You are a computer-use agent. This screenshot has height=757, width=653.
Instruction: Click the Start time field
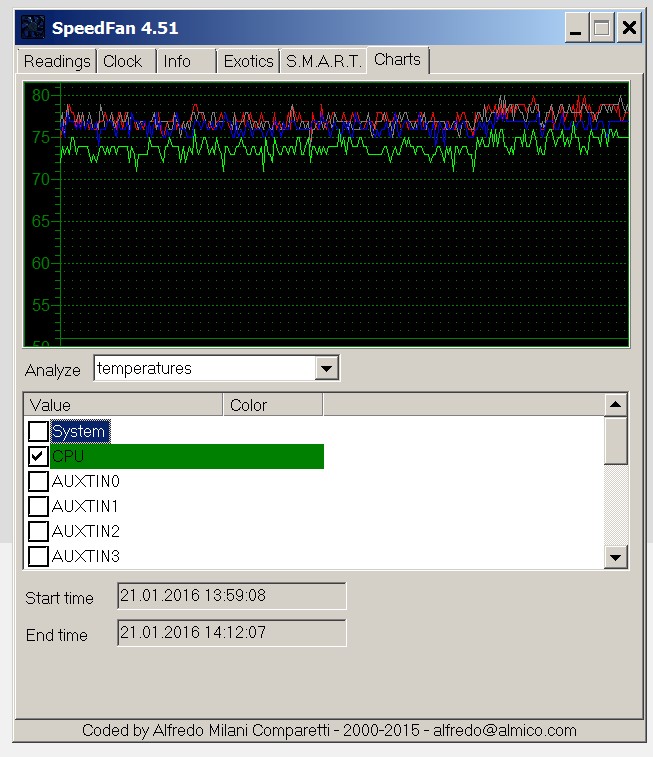pos(232,596)
